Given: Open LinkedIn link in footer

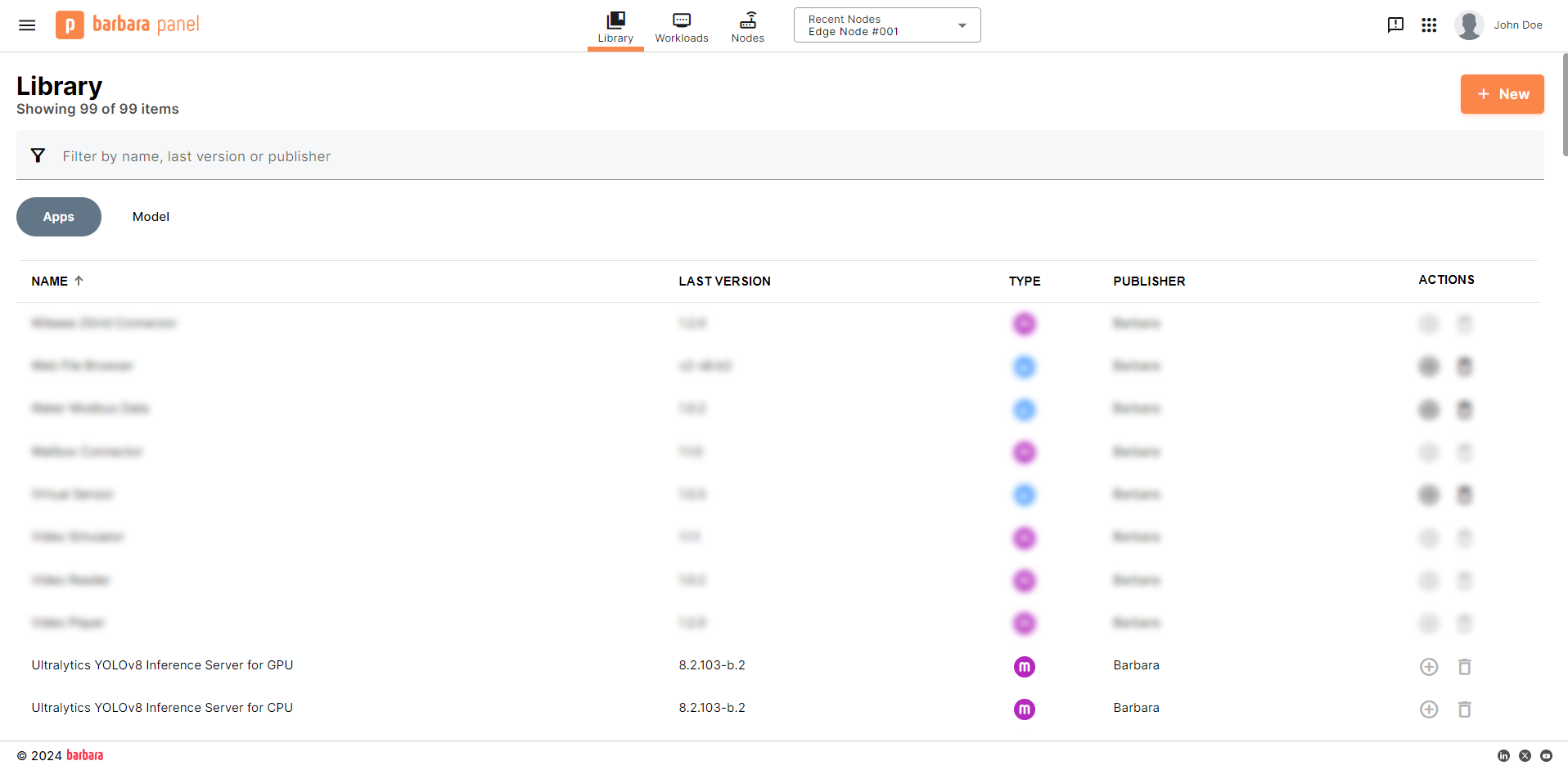Looking at the screenshot, I should coord(1503,756).
